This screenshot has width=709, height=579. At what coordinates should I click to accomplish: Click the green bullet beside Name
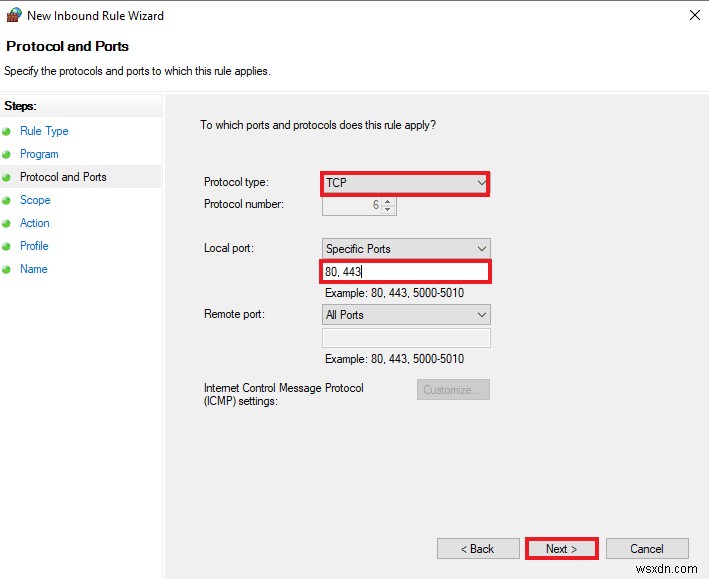(6, 270)
